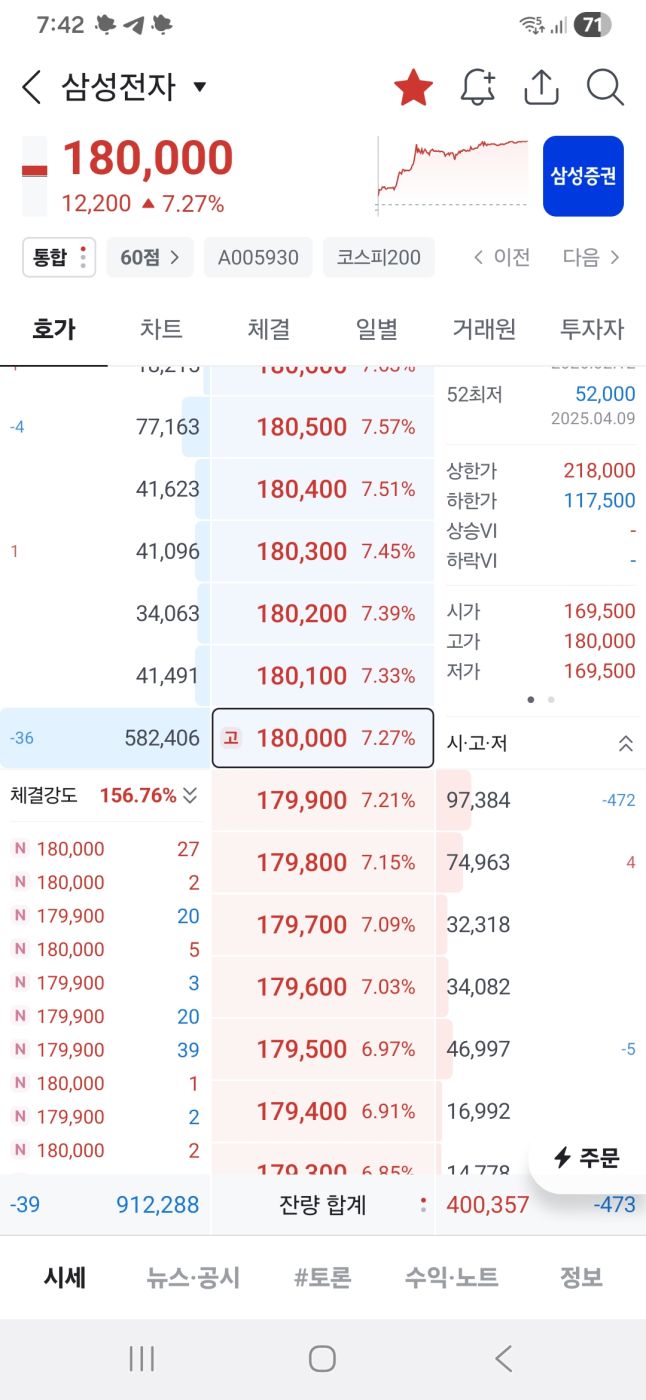Select the 180,000 current price row
The height and width of the screenshot is (1400, 646).
point(323,738)
